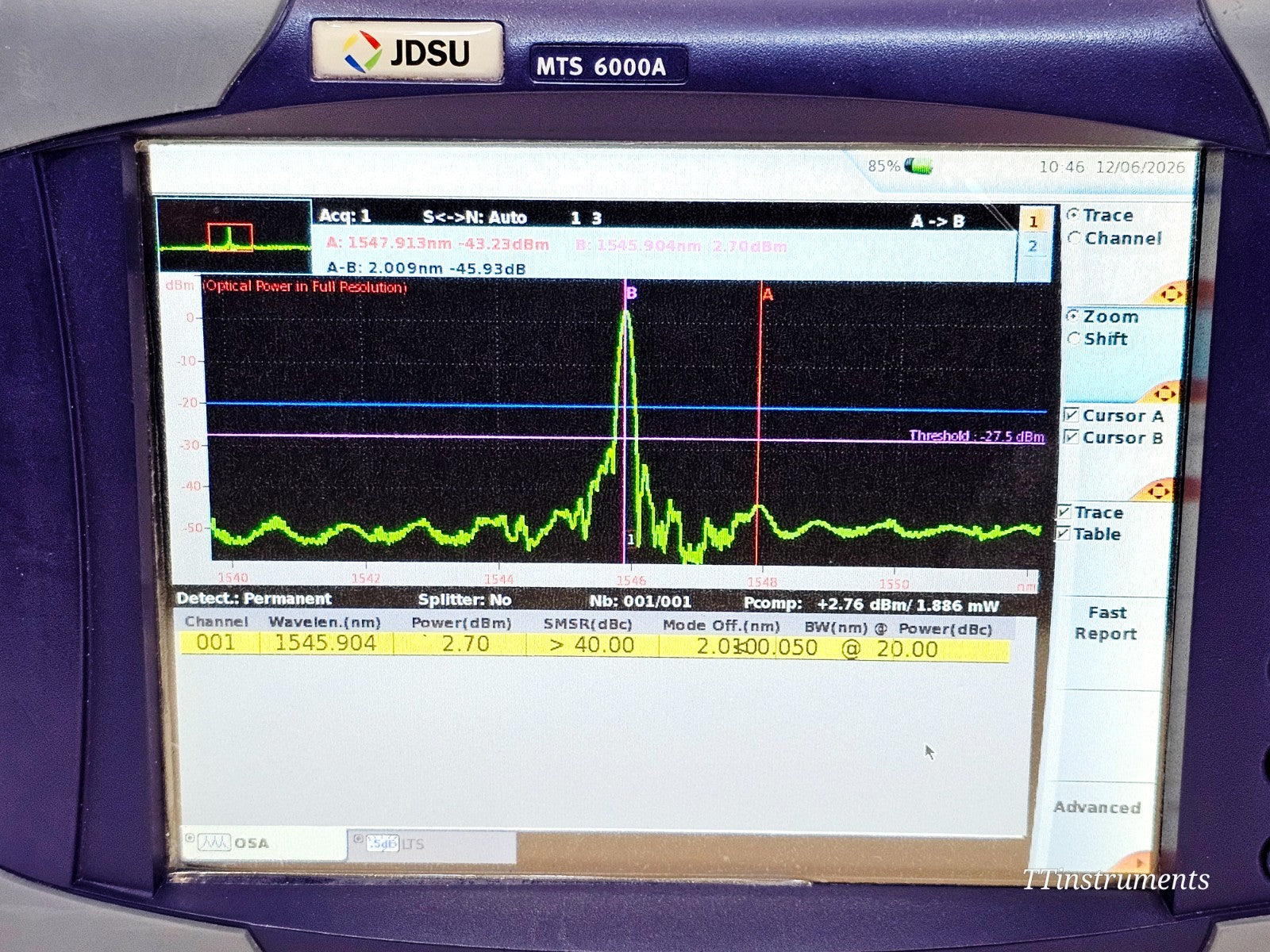Click the clock showing 10:46

click(x=1062, y=167)
